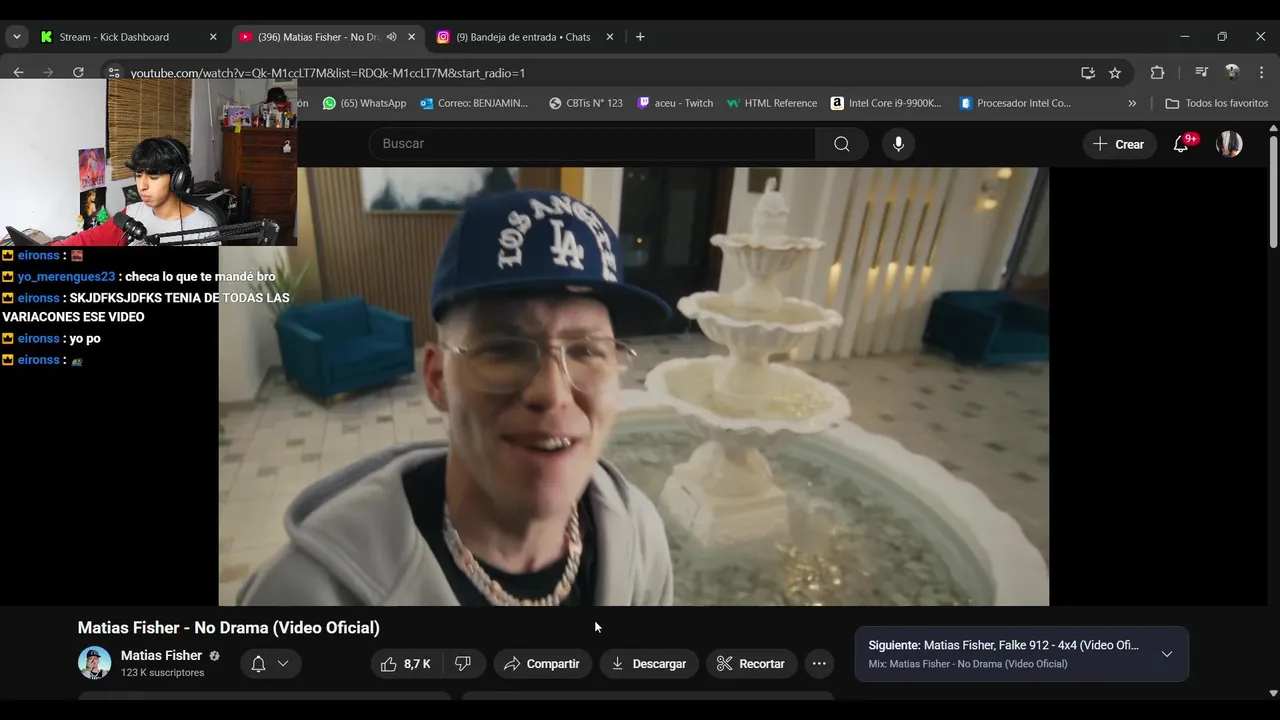The height and width of the screenshot is (720, 1280).
Task: Open the CBTis N° 123 bookmark
Action: [x=585, y=103]
